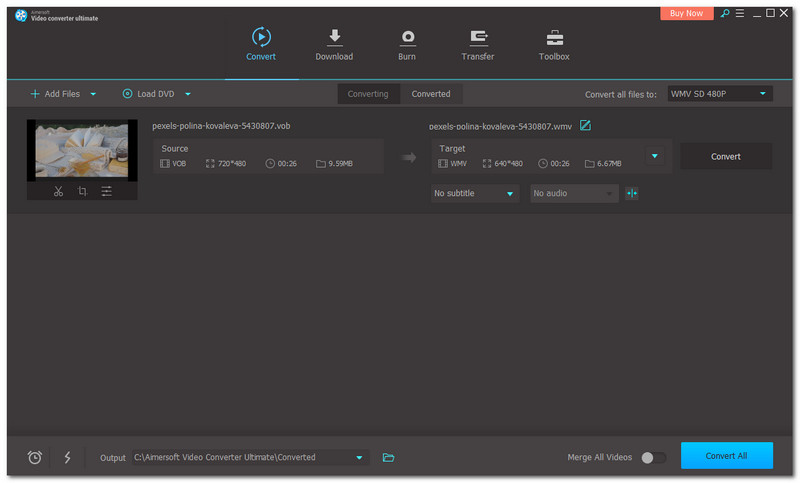This screenshot has width=800, height=483.
Task: Open the crop tool under the thumbnail
Action: coord(82,191)
